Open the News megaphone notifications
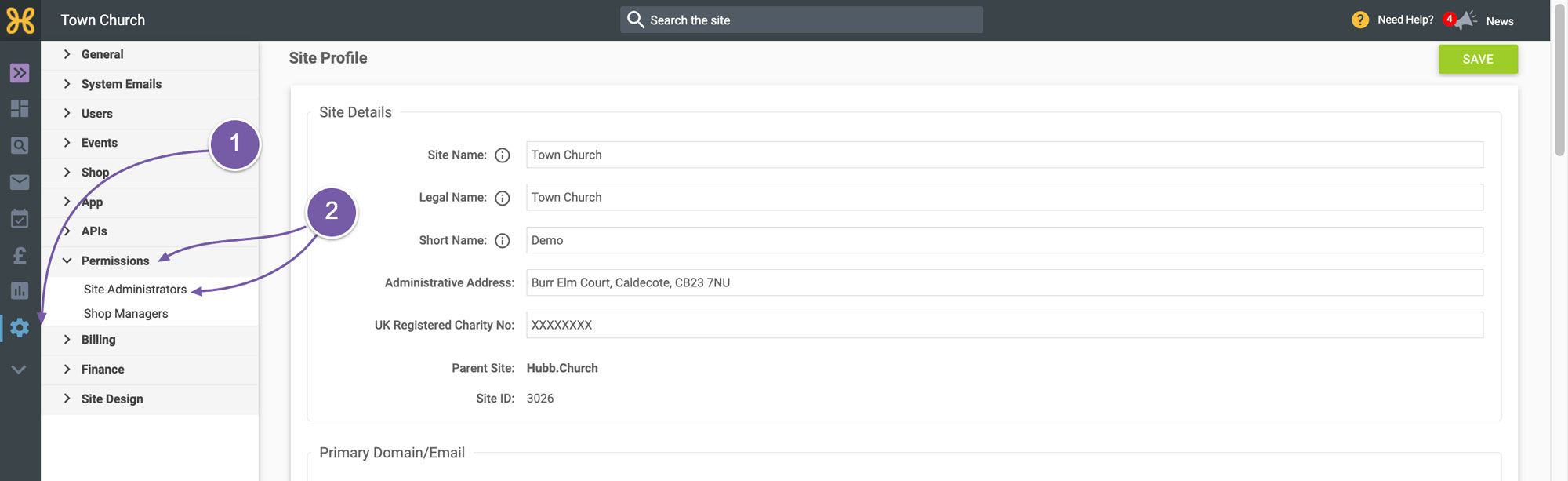Viewport: 1568px width, 481px height. [1463, 20]
